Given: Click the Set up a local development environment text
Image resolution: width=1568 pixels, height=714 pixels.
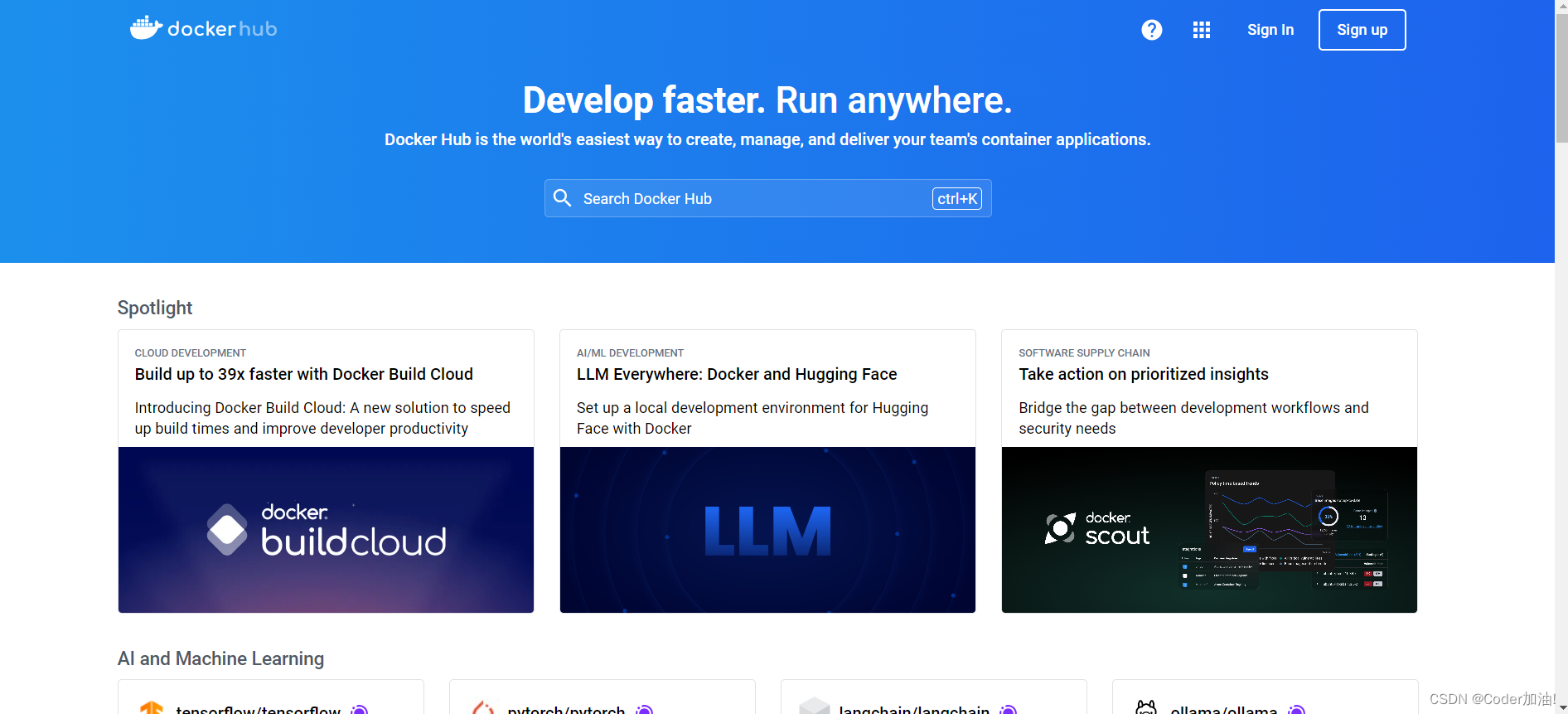Looking at the screenshot, I should coord(752,418).
